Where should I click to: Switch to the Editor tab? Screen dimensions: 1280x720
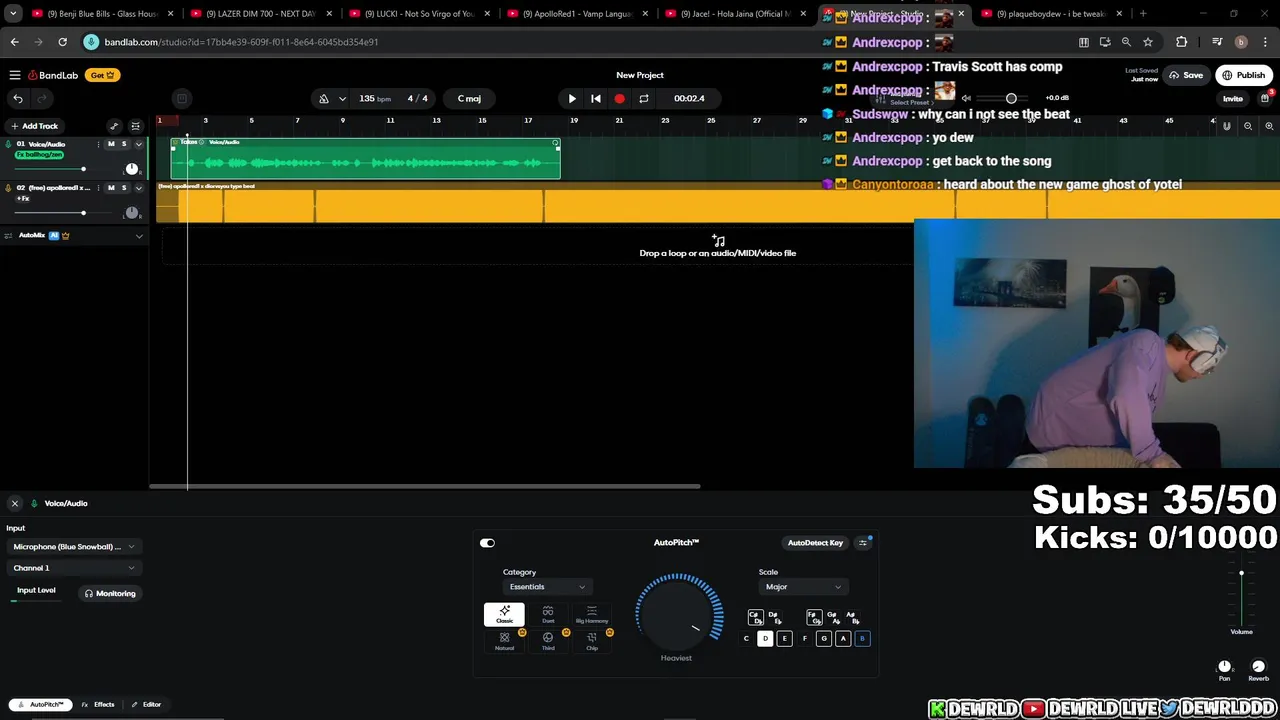click(x=146, y=704)
